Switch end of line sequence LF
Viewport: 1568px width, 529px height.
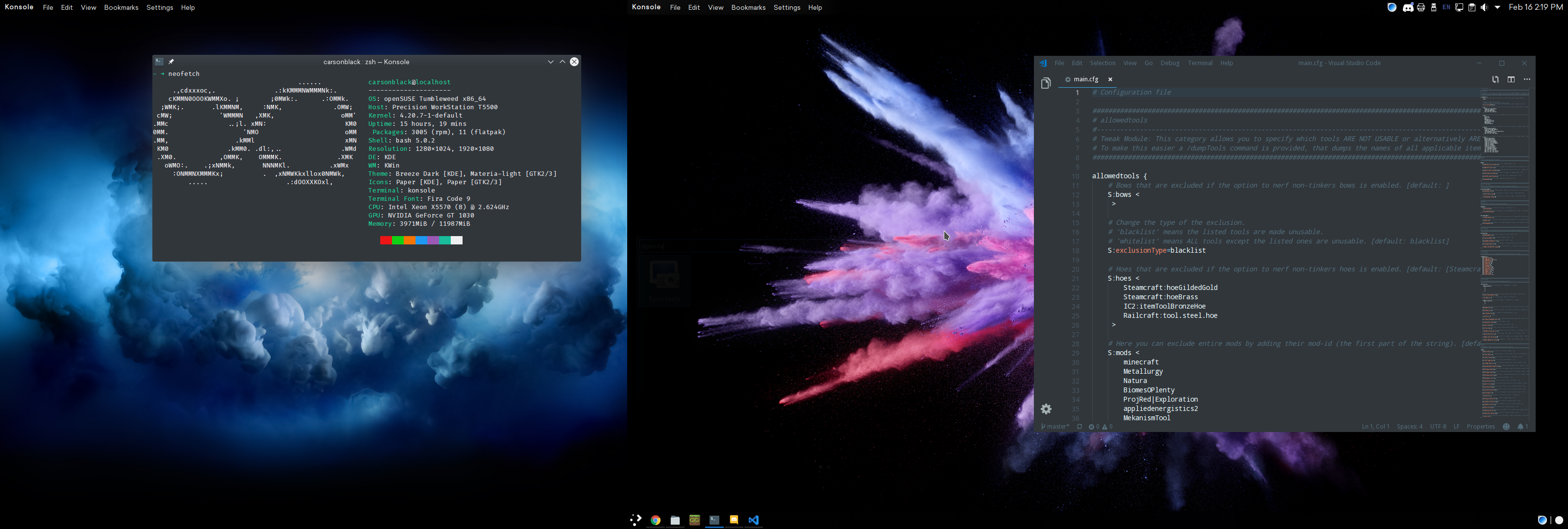[1457, 427]
